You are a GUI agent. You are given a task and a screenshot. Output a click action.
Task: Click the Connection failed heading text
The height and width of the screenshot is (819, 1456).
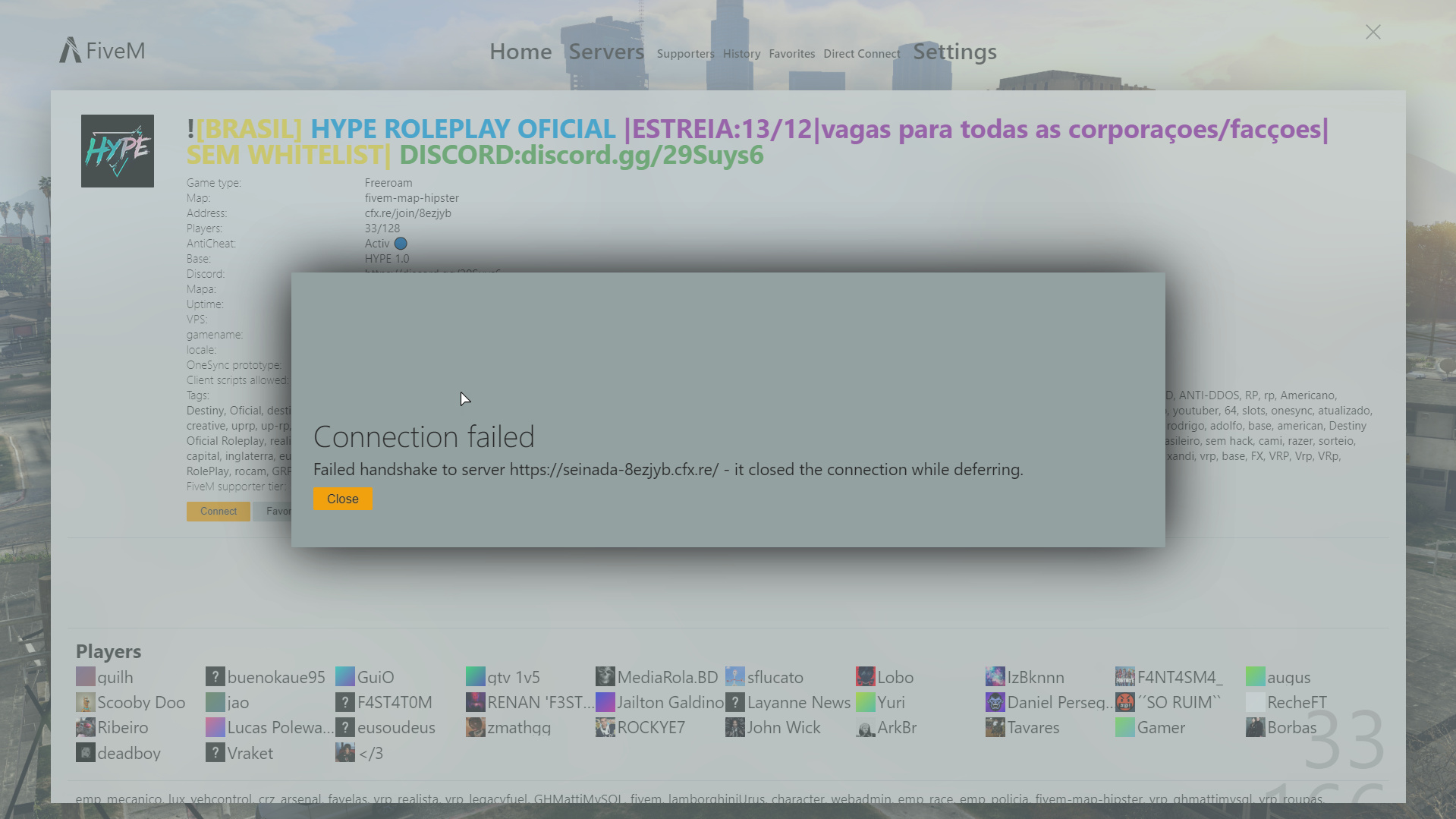pyautogui.click(x=424, y=436)
